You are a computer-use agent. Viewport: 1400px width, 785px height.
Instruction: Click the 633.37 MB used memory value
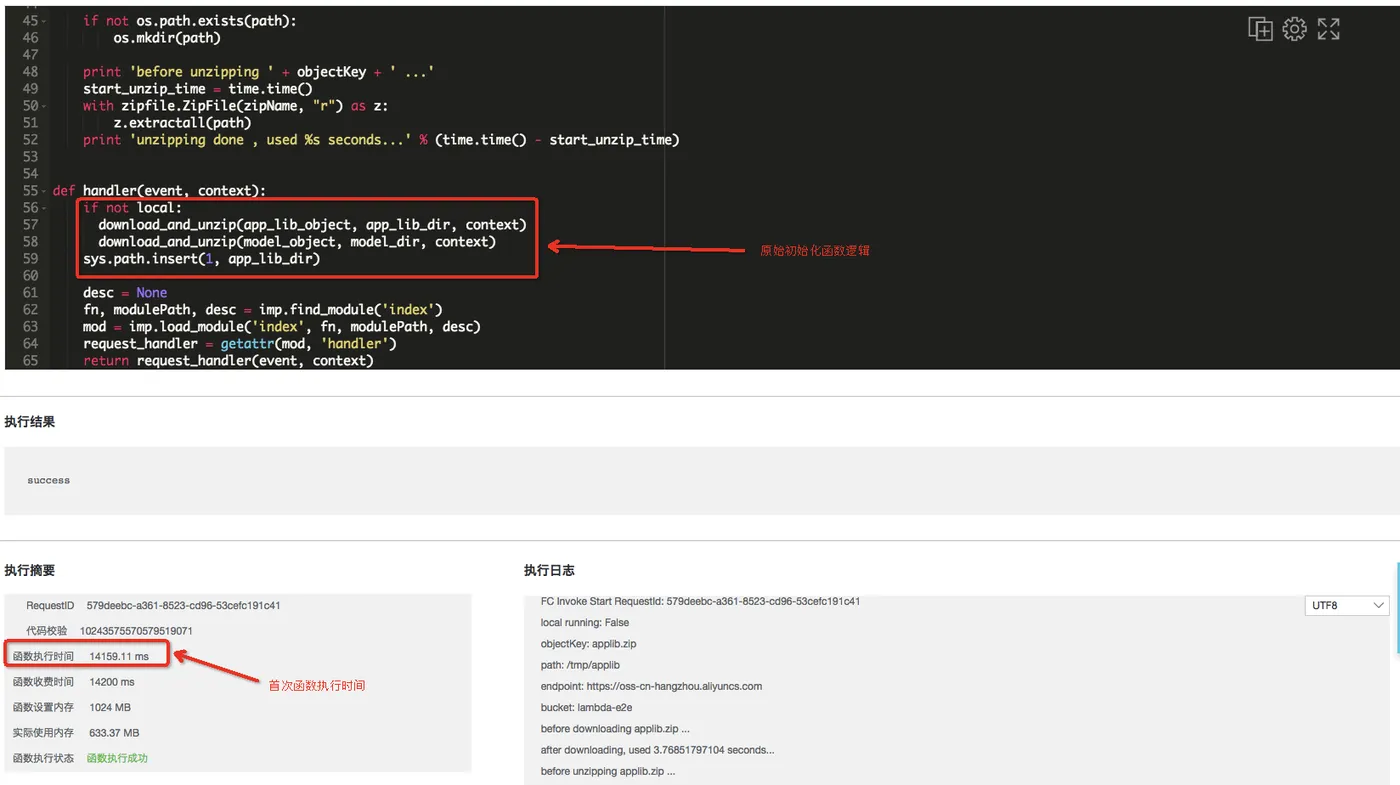(x=114, y=733)
